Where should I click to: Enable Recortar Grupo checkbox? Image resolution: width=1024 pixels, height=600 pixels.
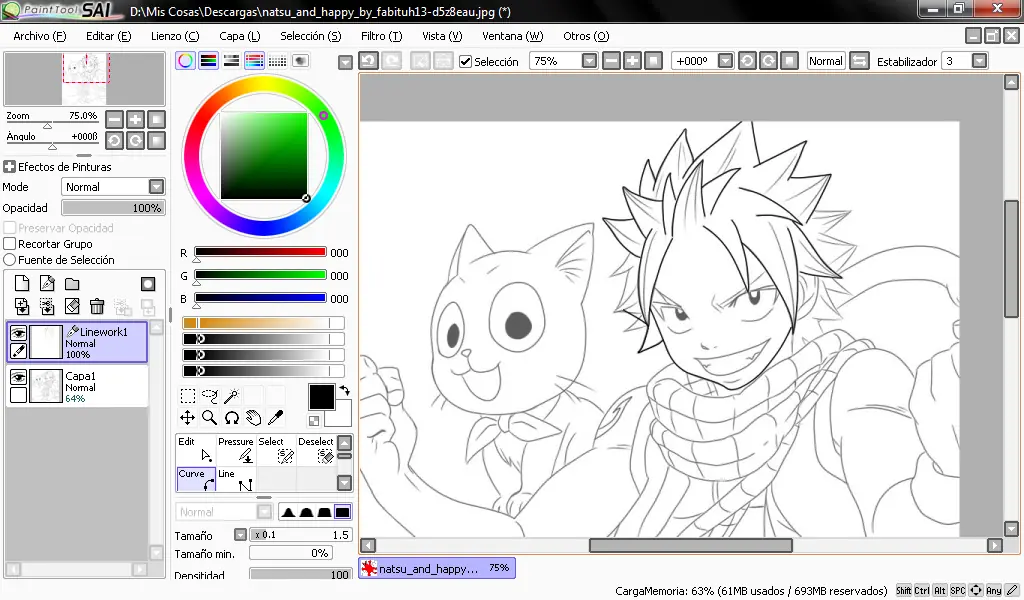(10, 244)
